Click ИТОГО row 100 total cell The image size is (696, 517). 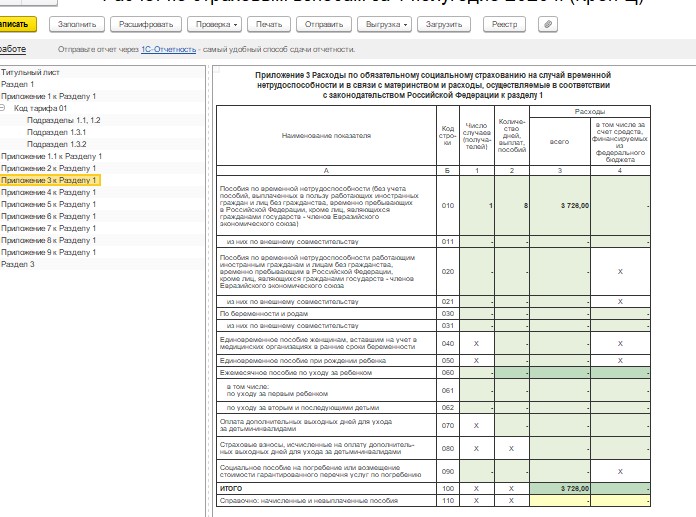click(x=560, y=488)
